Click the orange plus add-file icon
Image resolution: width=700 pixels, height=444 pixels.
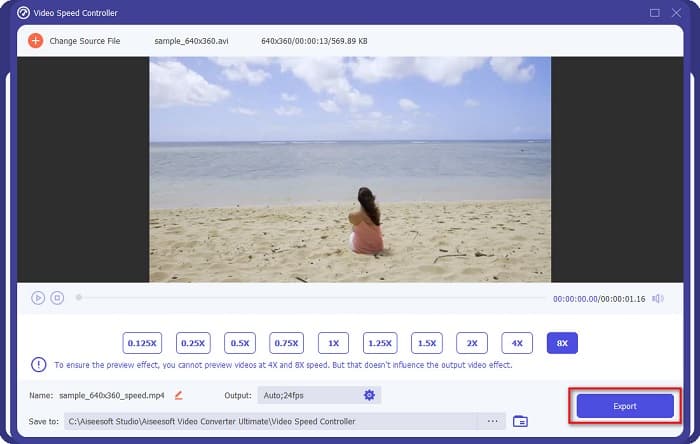[x=35, y=41]
